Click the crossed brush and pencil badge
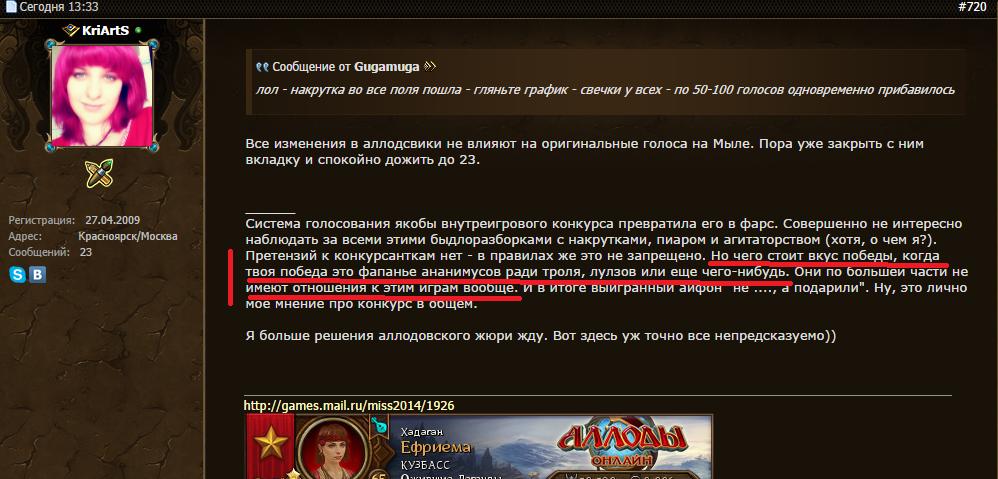Viewport: 998px width, 479px height. (99, 173)
